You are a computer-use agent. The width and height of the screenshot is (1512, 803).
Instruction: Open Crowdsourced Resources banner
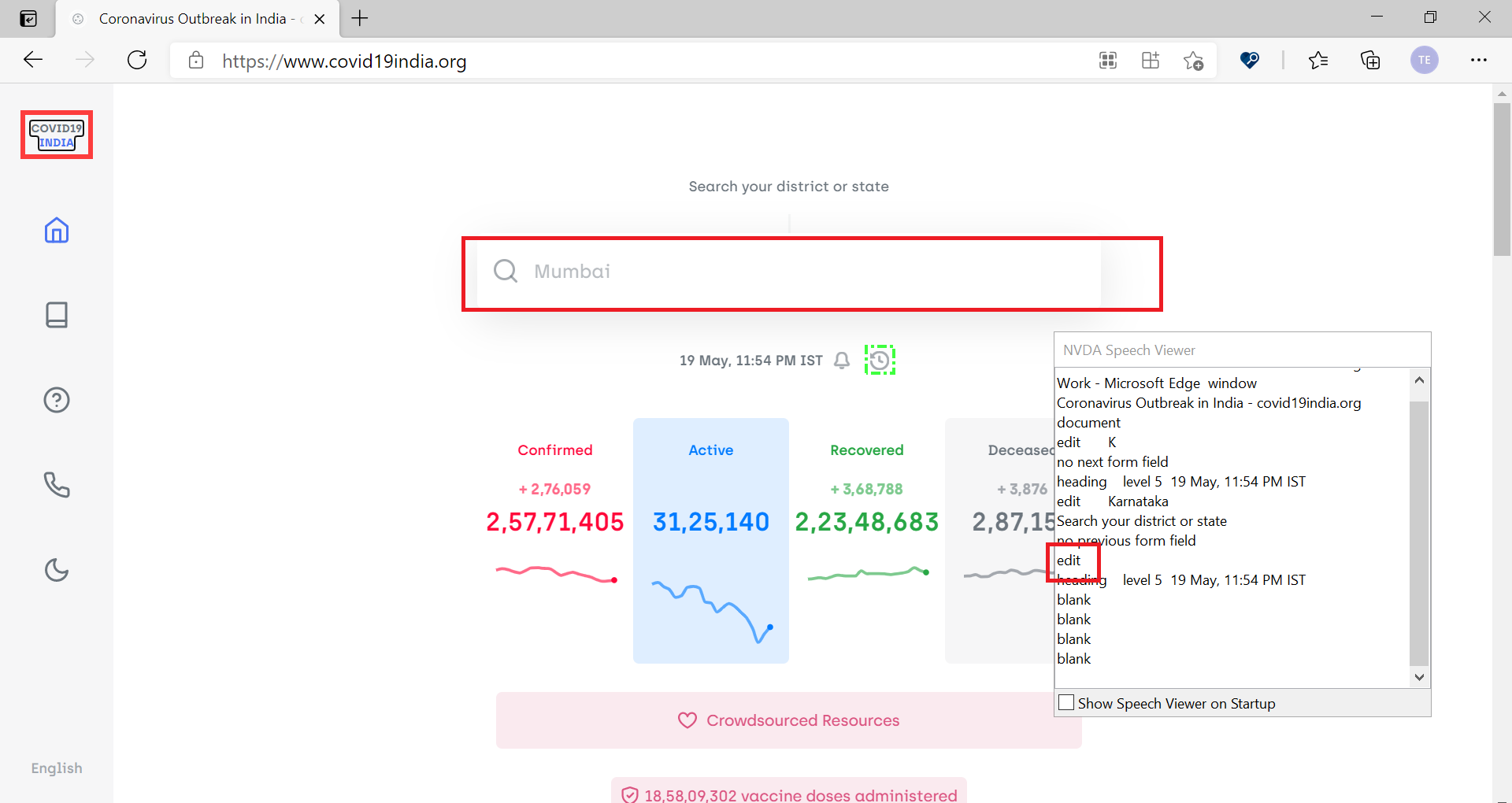(789, 720)
